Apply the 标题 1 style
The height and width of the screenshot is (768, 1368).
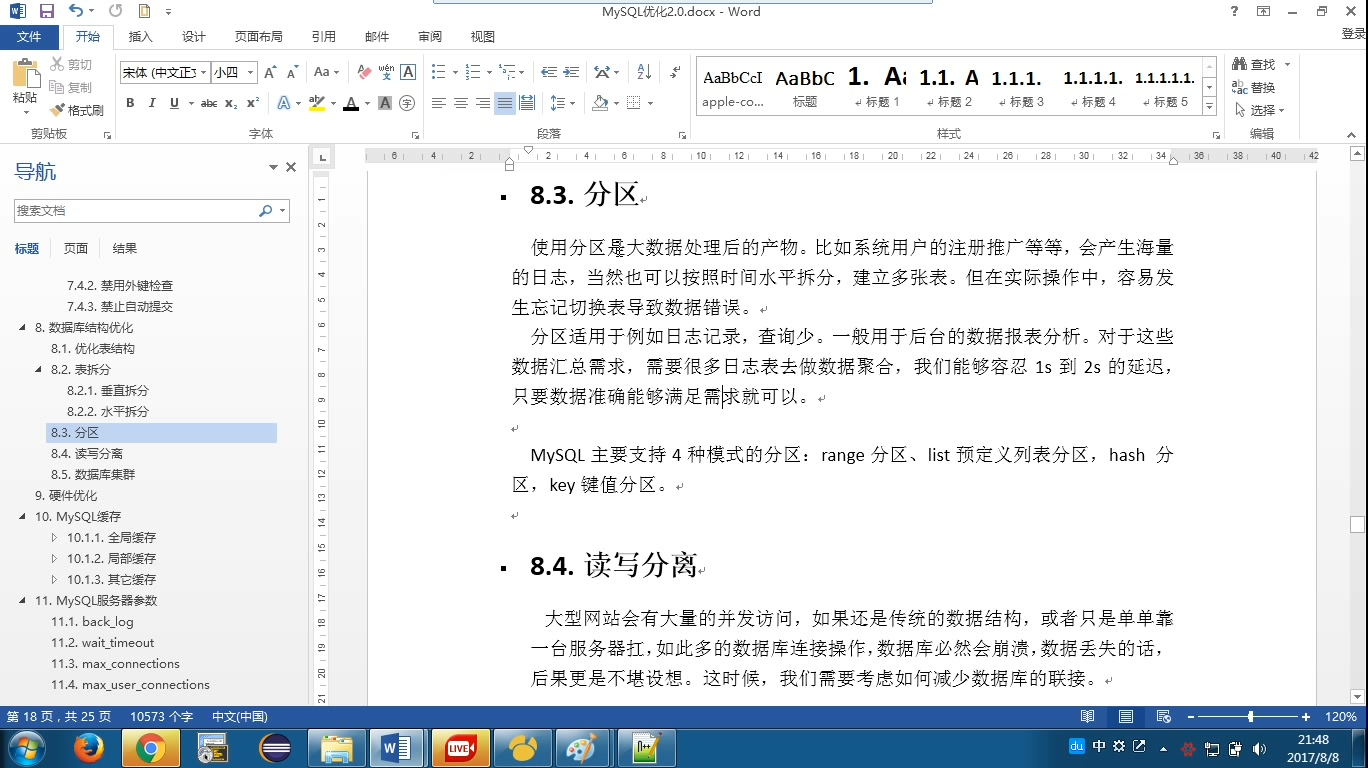coord(876,87)
